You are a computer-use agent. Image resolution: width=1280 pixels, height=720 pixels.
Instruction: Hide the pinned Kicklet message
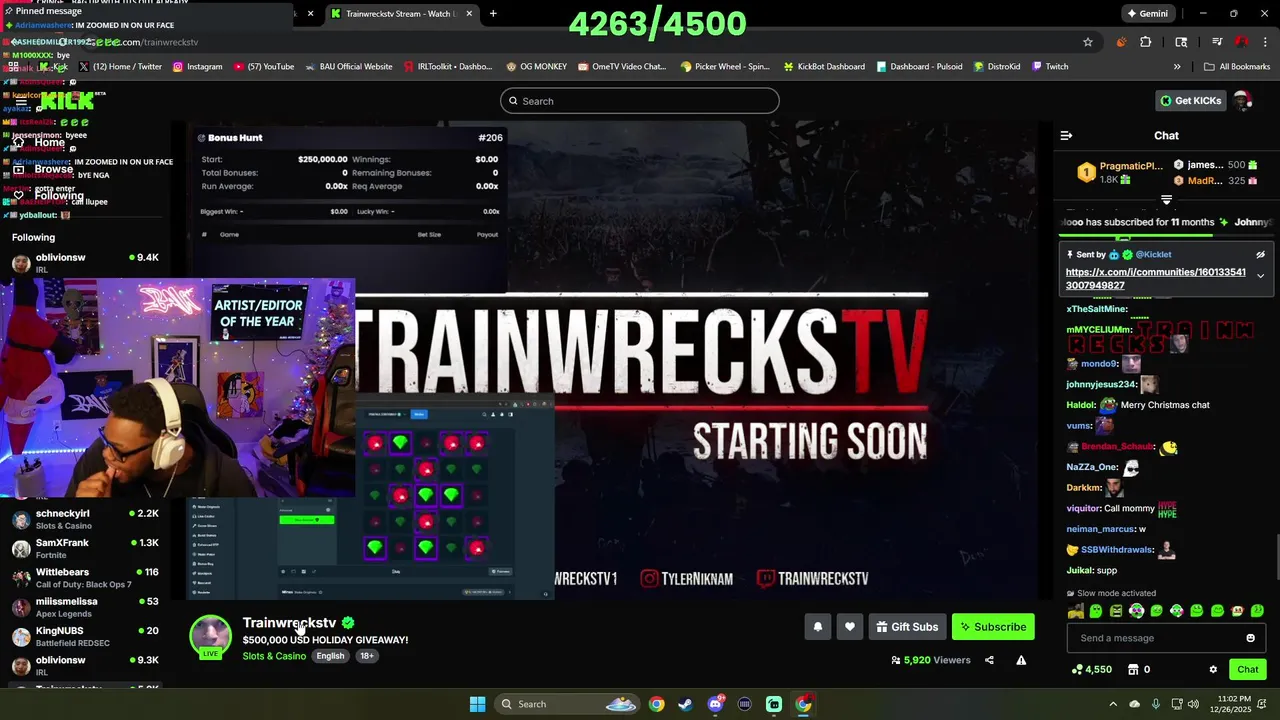(1260, 255)
